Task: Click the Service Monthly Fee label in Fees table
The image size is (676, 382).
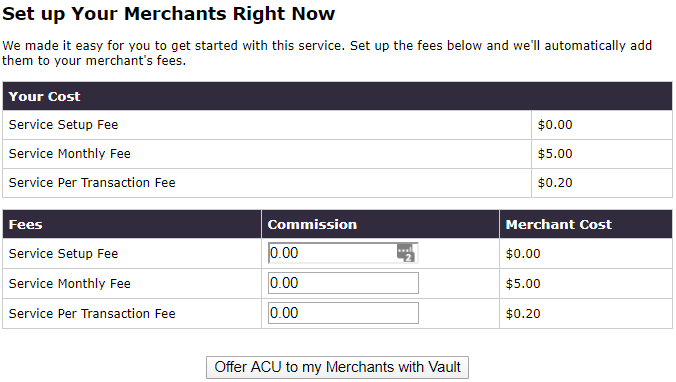Action: [69, 283]
